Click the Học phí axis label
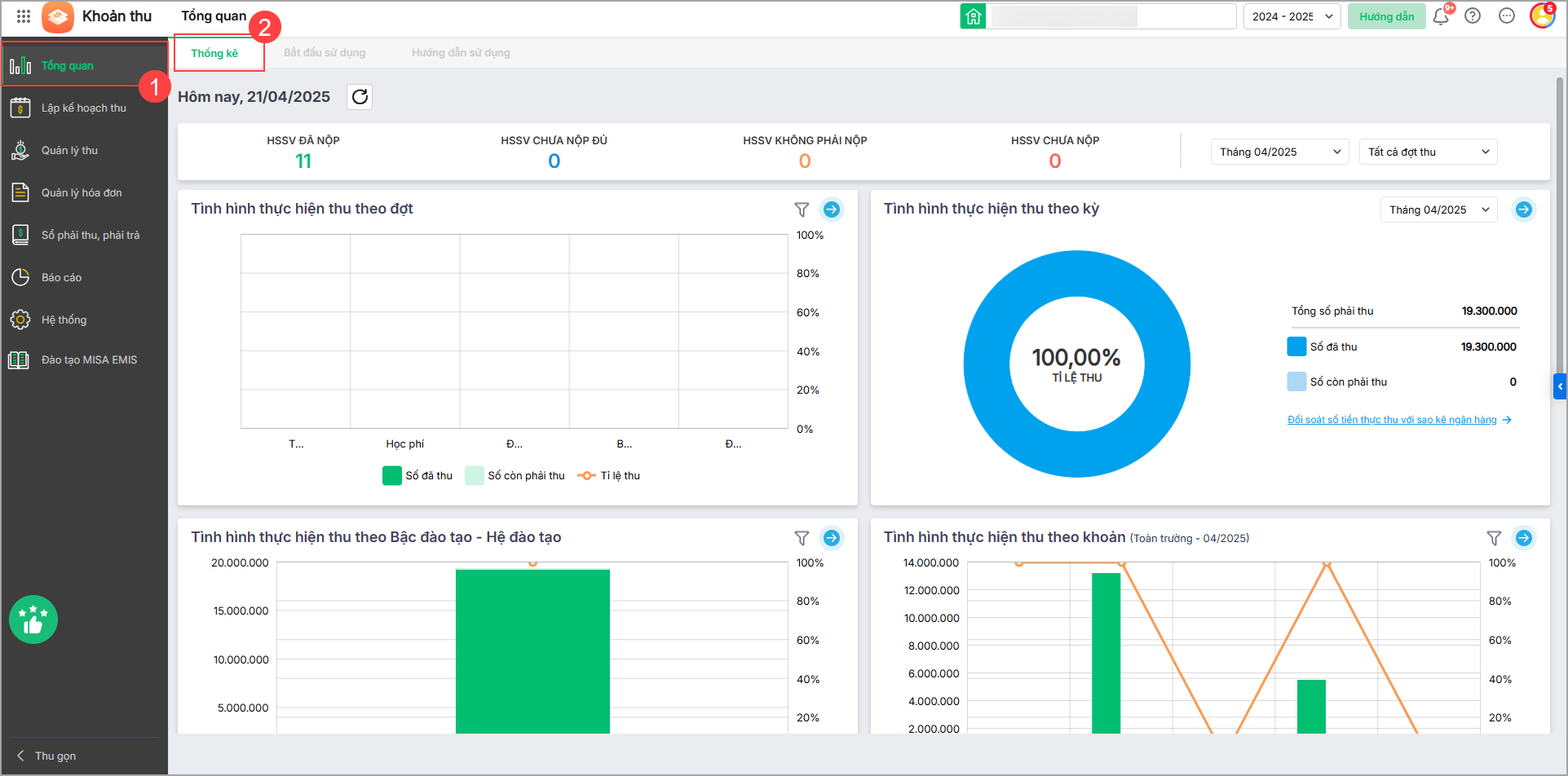 click(x=405, y=443)
